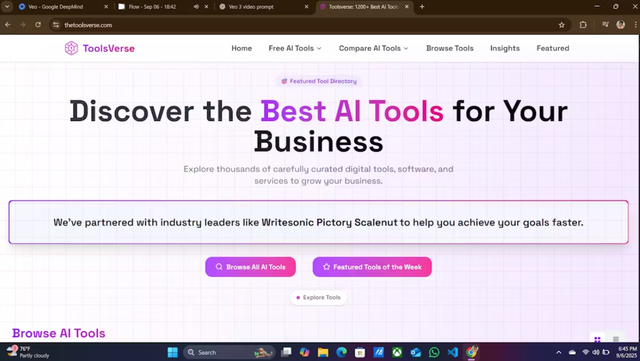This screenshot has height=361, width=640.
Task: Open the Wi-Fi network tray icon
Action: (x=586, y=352)
